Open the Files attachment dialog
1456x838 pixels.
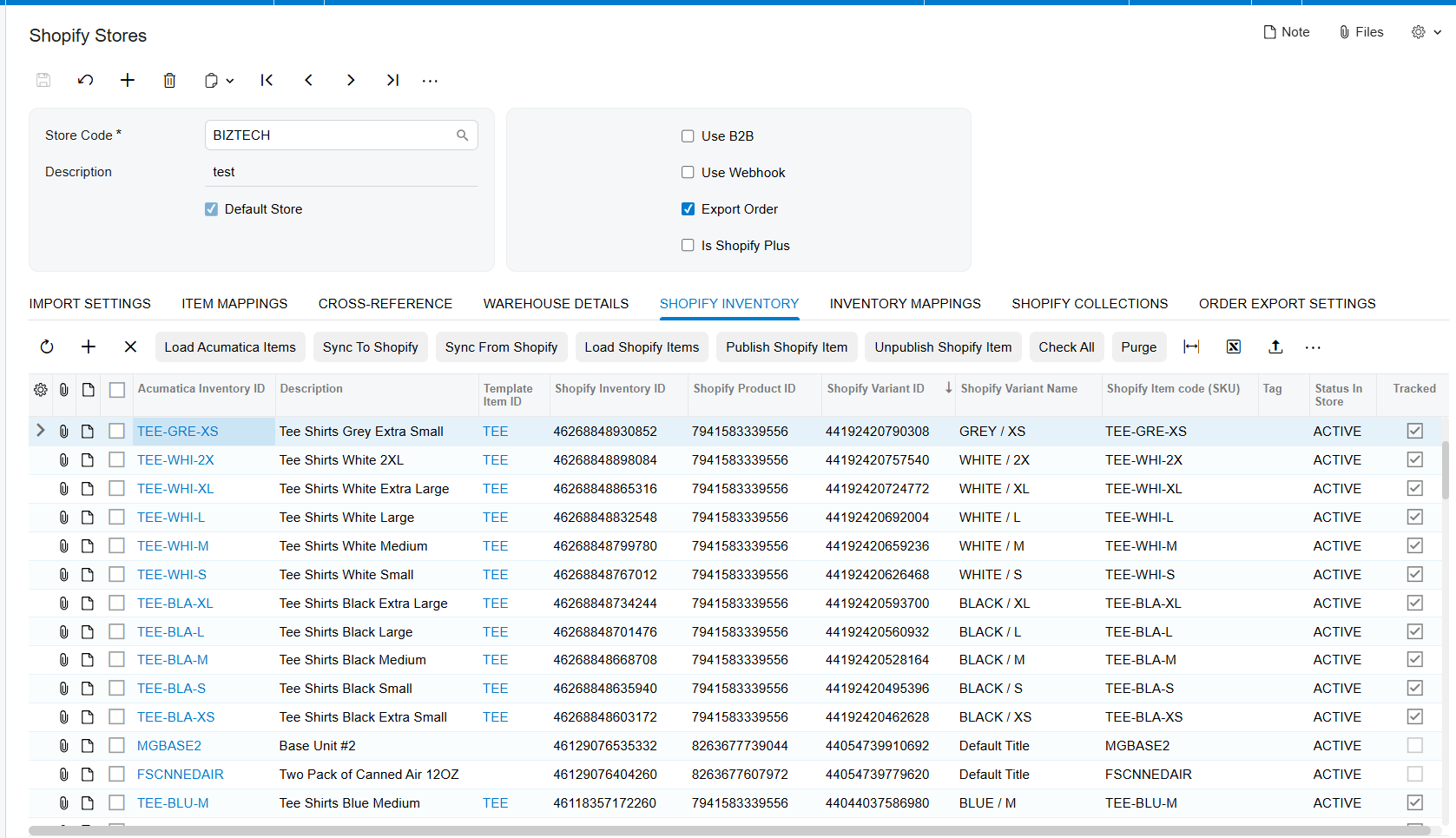(x=1361, y=32)
